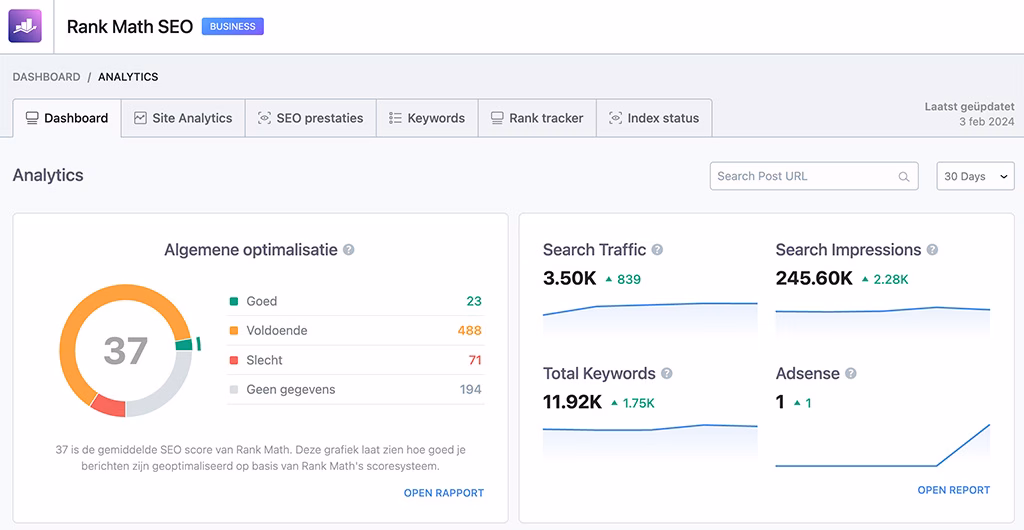
Task: Select the Rank tracker tab
Action: 537,118
